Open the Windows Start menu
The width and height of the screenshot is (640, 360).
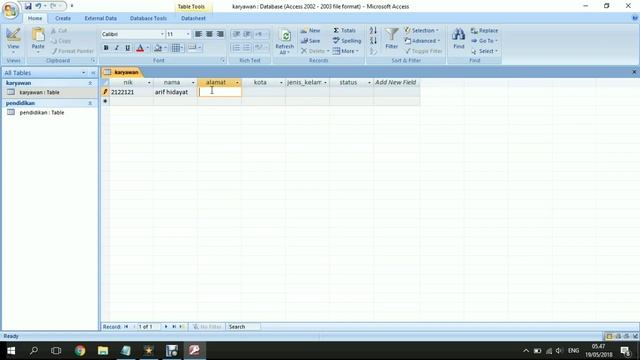click(11, 351)
